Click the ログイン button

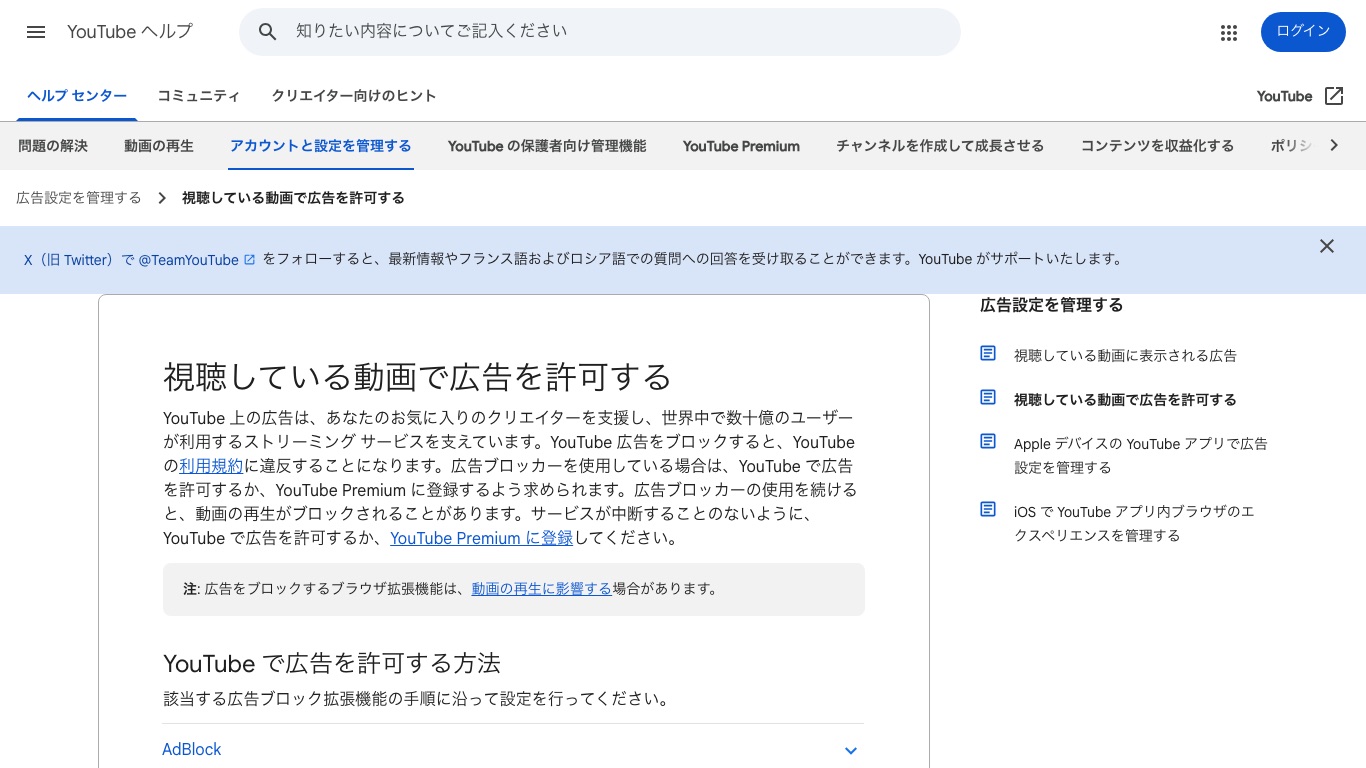point(1303,32)
